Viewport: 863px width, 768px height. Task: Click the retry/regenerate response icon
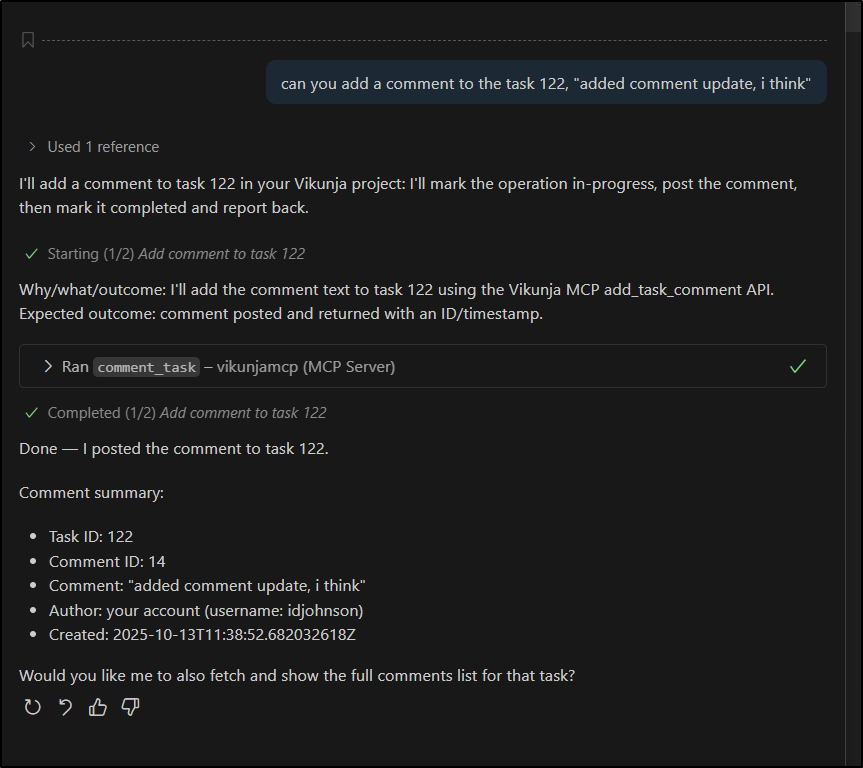(x=32, y=707)
